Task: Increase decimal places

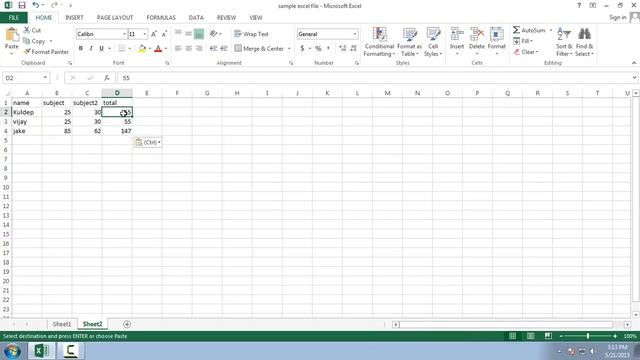Action: coord(342,49)
